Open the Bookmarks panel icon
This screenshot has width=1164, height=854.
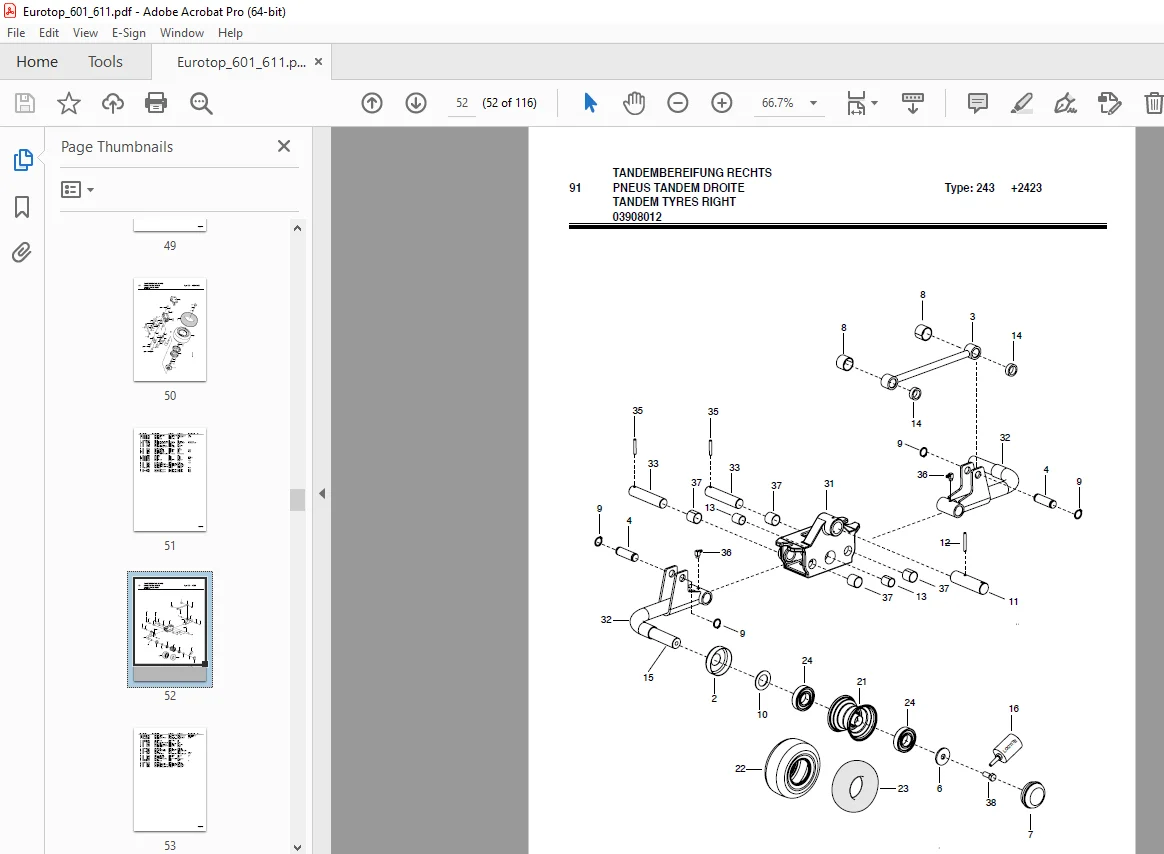[x=22, y=207]
